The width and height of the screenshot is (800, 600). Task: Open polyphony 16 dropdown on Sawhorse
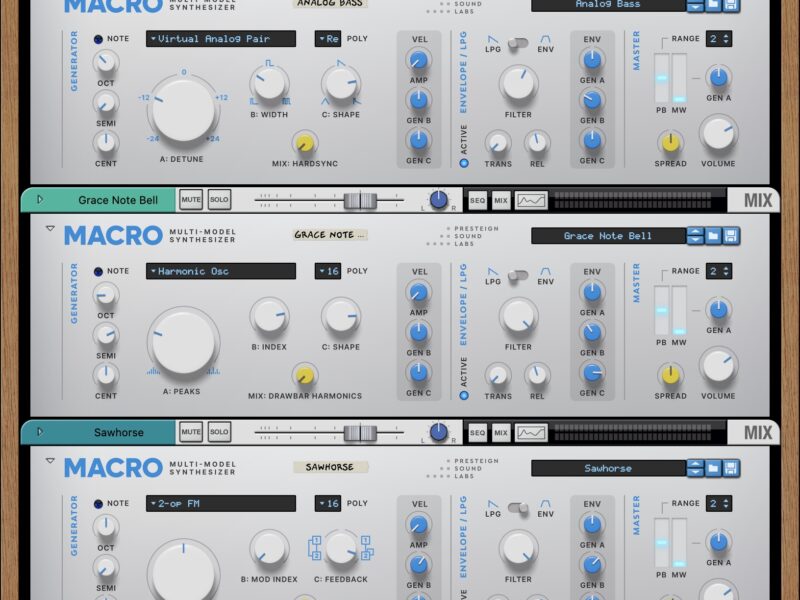click(x=328, y=503)
